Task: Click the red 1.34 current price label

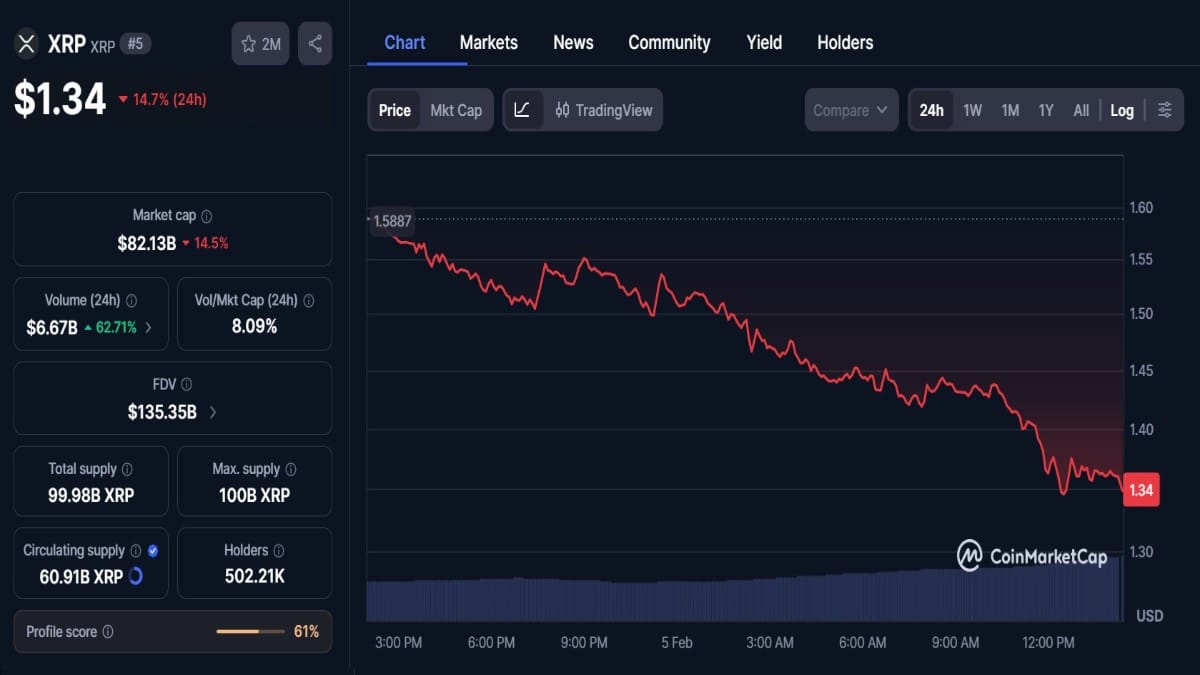Action: pos(1141,490)
